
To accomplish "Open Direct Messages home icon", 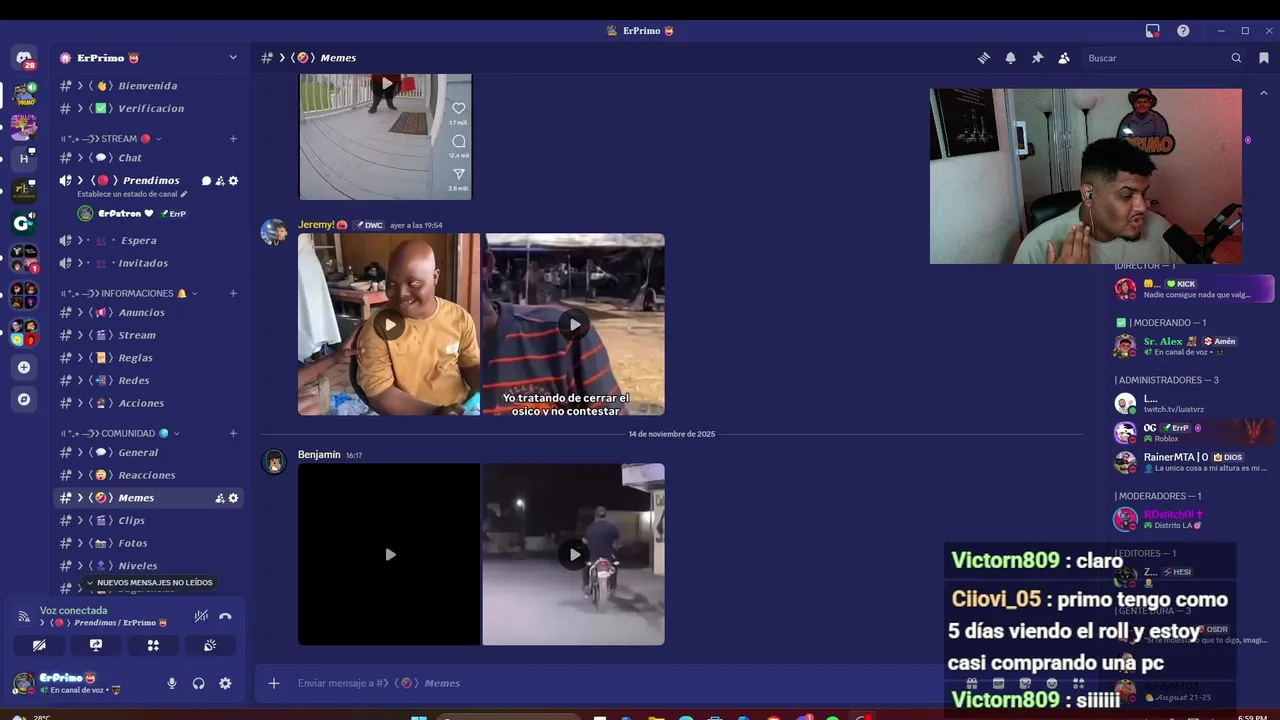I will (24, 58).
